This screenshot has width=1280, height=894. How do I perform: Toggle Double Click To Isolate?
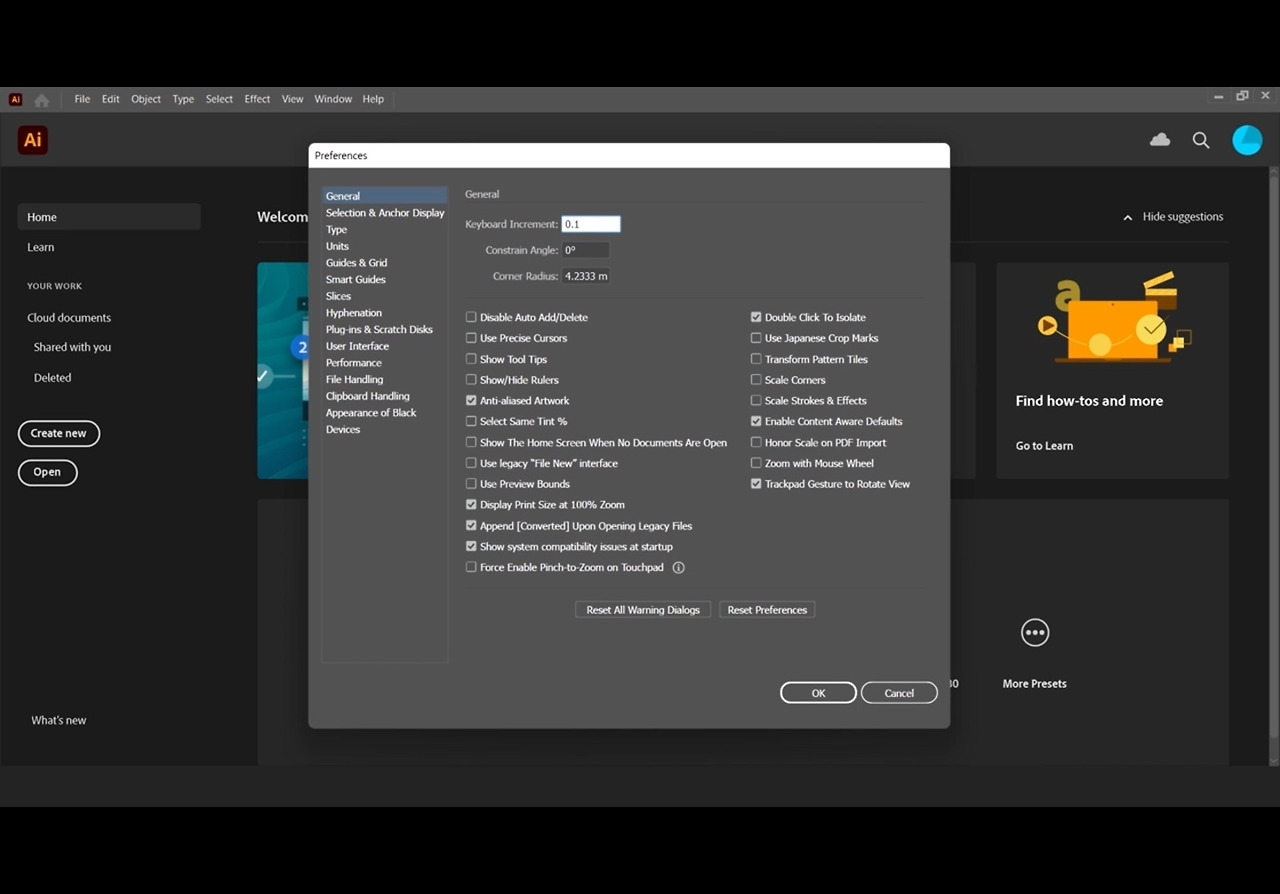pyautogui.click(x=756, y=317)
